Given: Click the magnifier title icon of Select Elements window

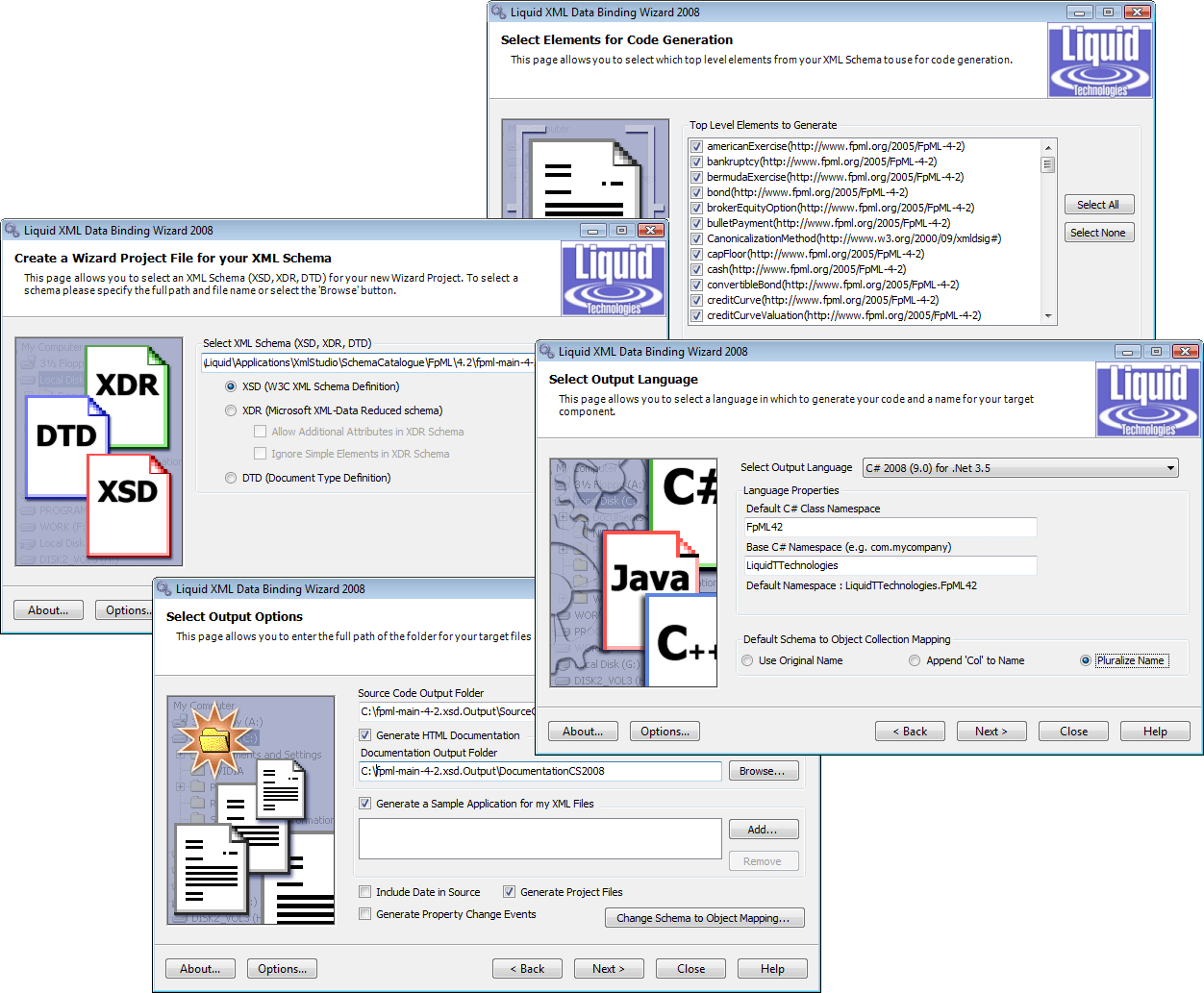Looking at the screenshot, I should coord(498,12).
